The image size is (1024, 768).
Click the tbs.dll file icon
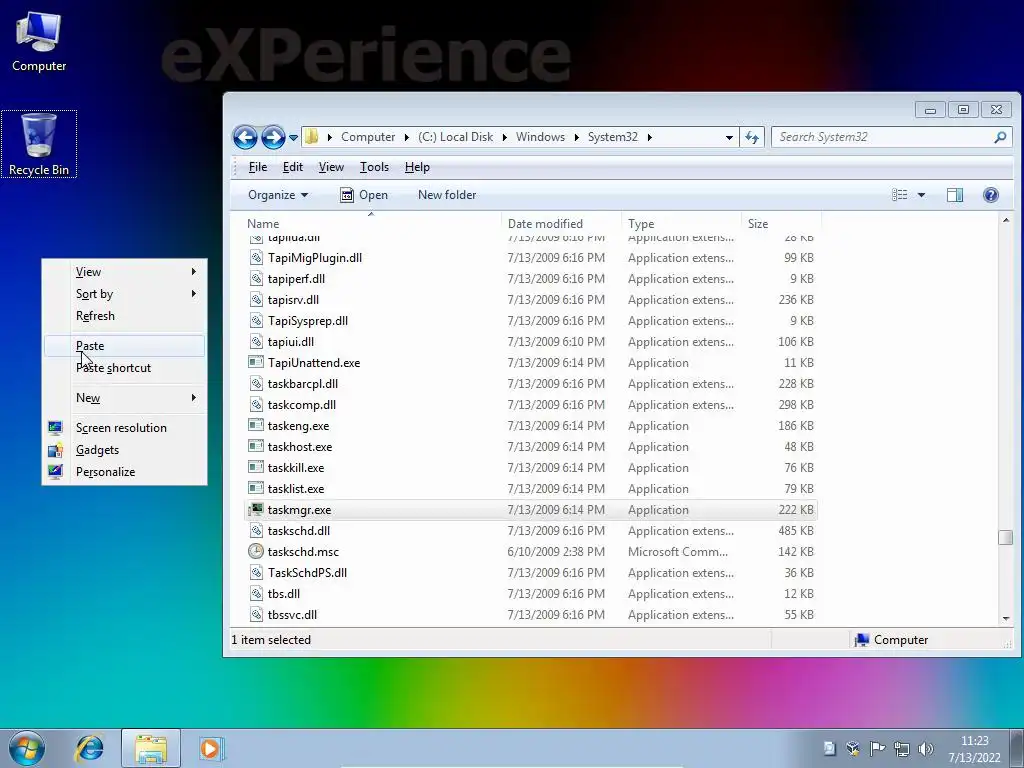pos(256,594)
